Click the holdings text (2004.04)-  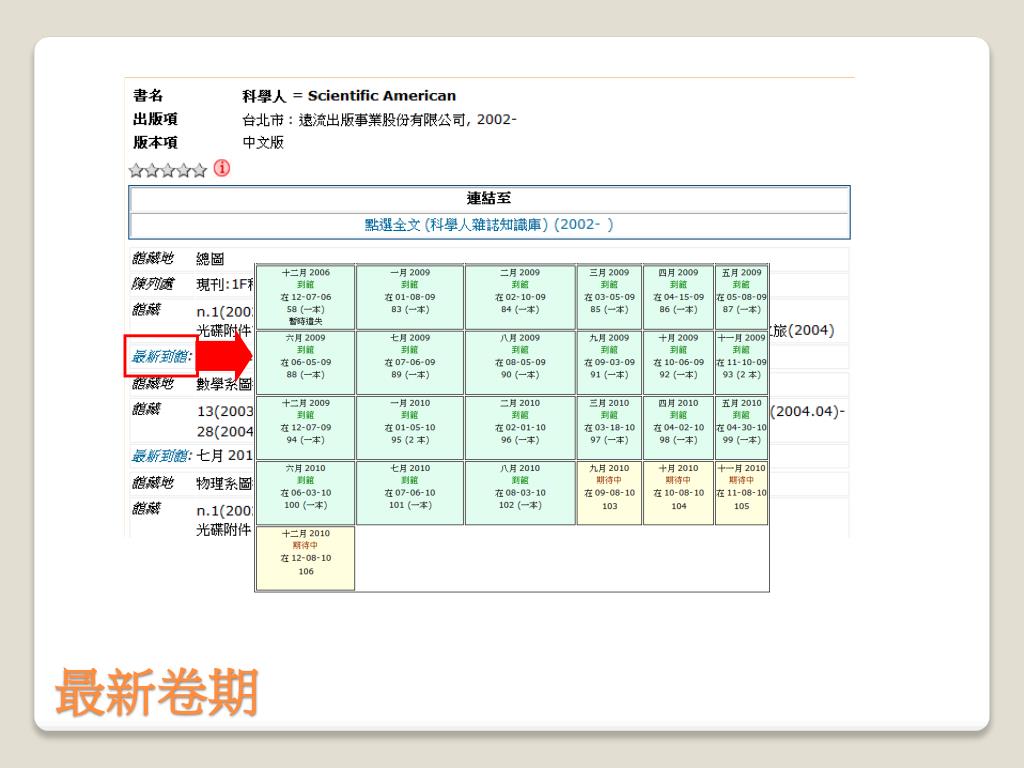tap(808, 411)
